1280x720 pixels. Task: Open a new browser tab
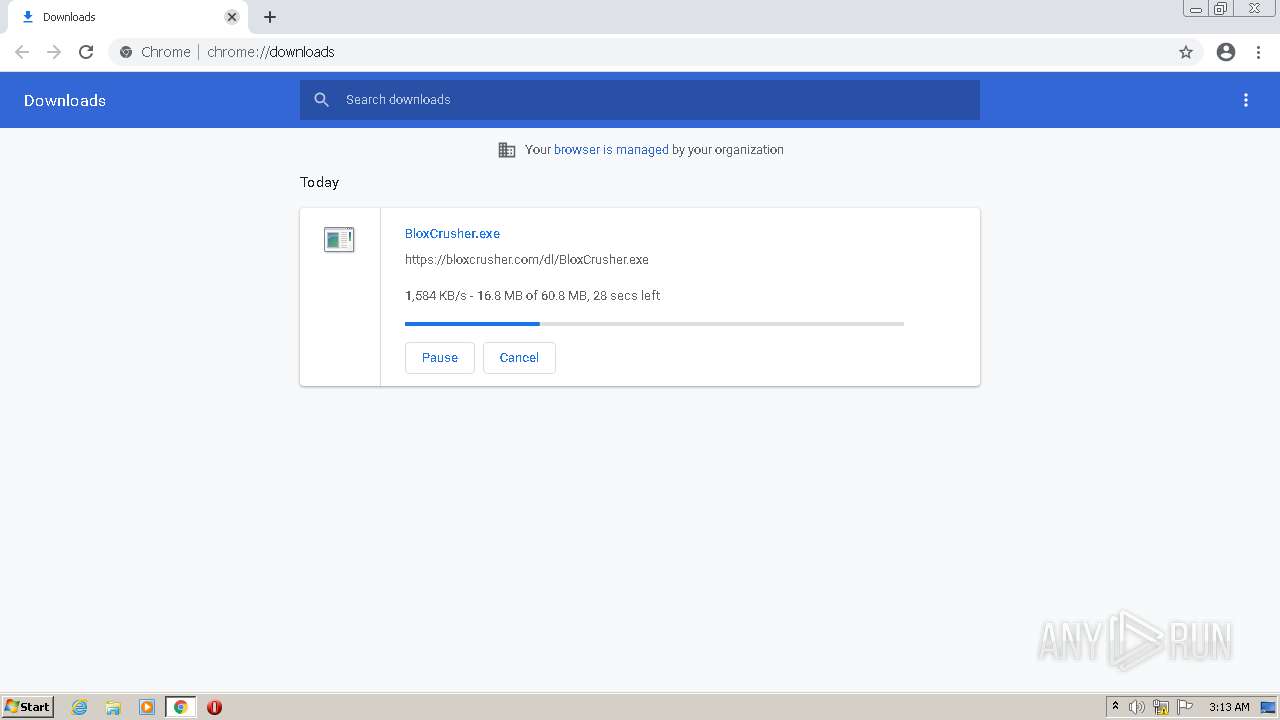[270, 17]
